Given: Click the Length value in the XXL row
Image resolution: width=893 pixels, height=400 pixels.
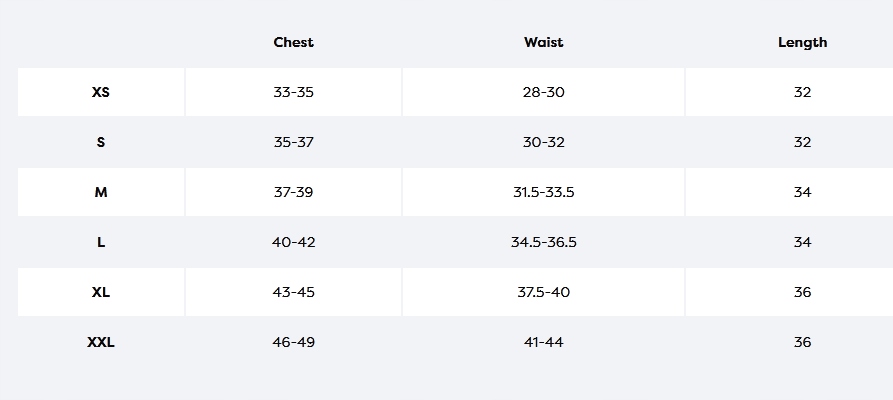Looking at the screenshot, I should tap(802, 342).
